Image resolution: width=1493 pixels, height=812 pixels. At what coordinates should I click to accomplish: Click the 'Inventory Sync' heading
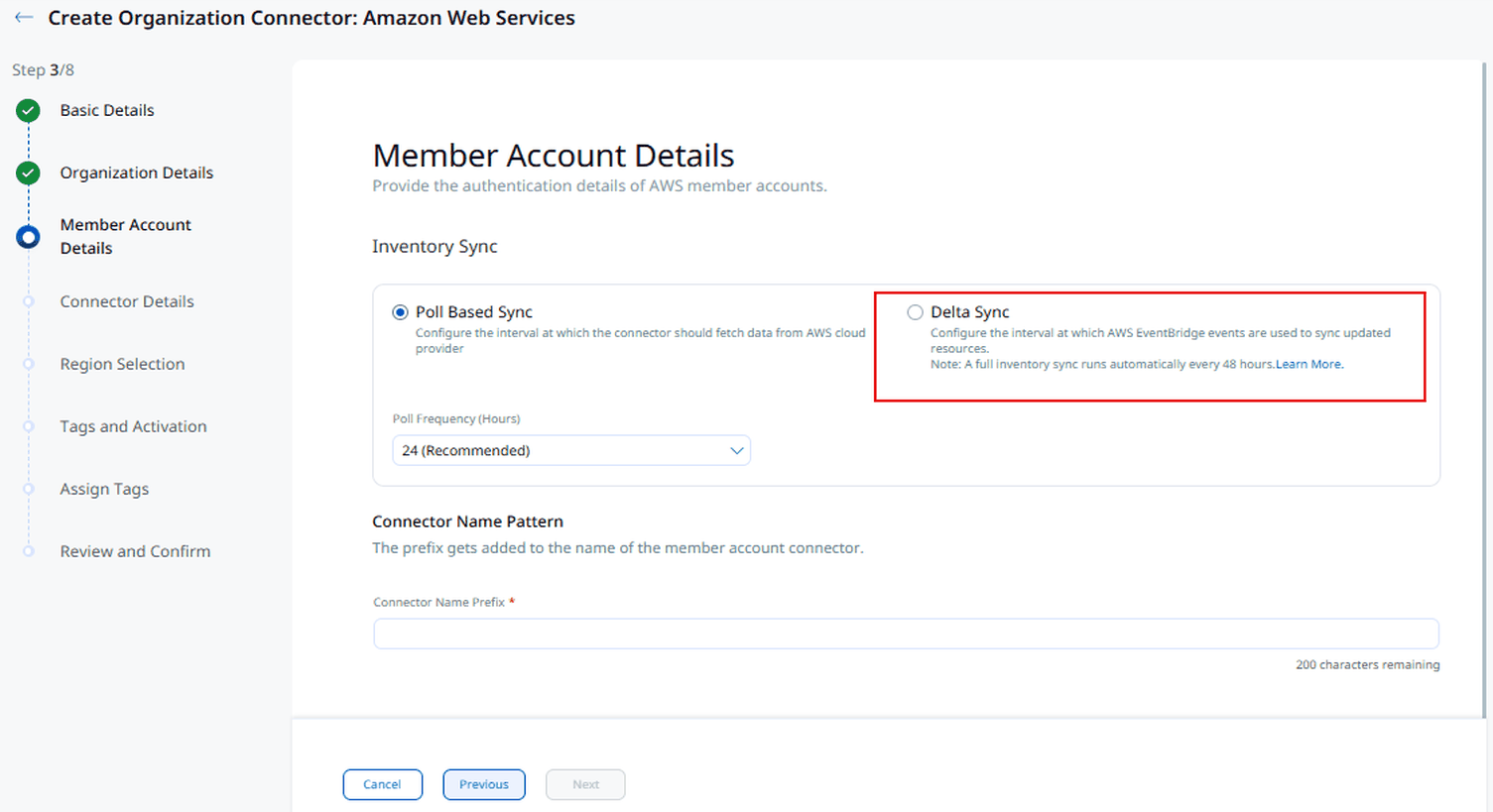(x=435, y=246)
